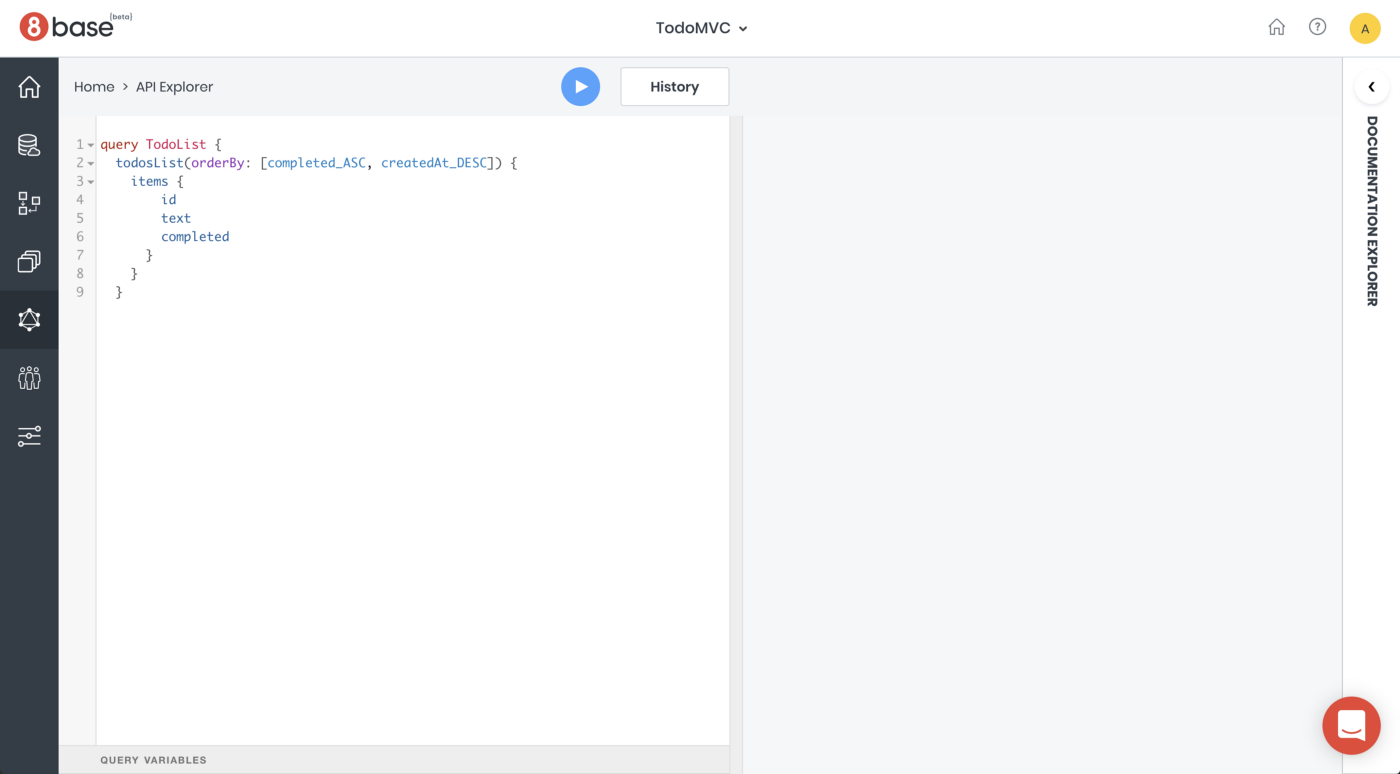Viewport: 1400px width, 774px height.
Task: Expand the Query Variables section
Action: [153, 760]
